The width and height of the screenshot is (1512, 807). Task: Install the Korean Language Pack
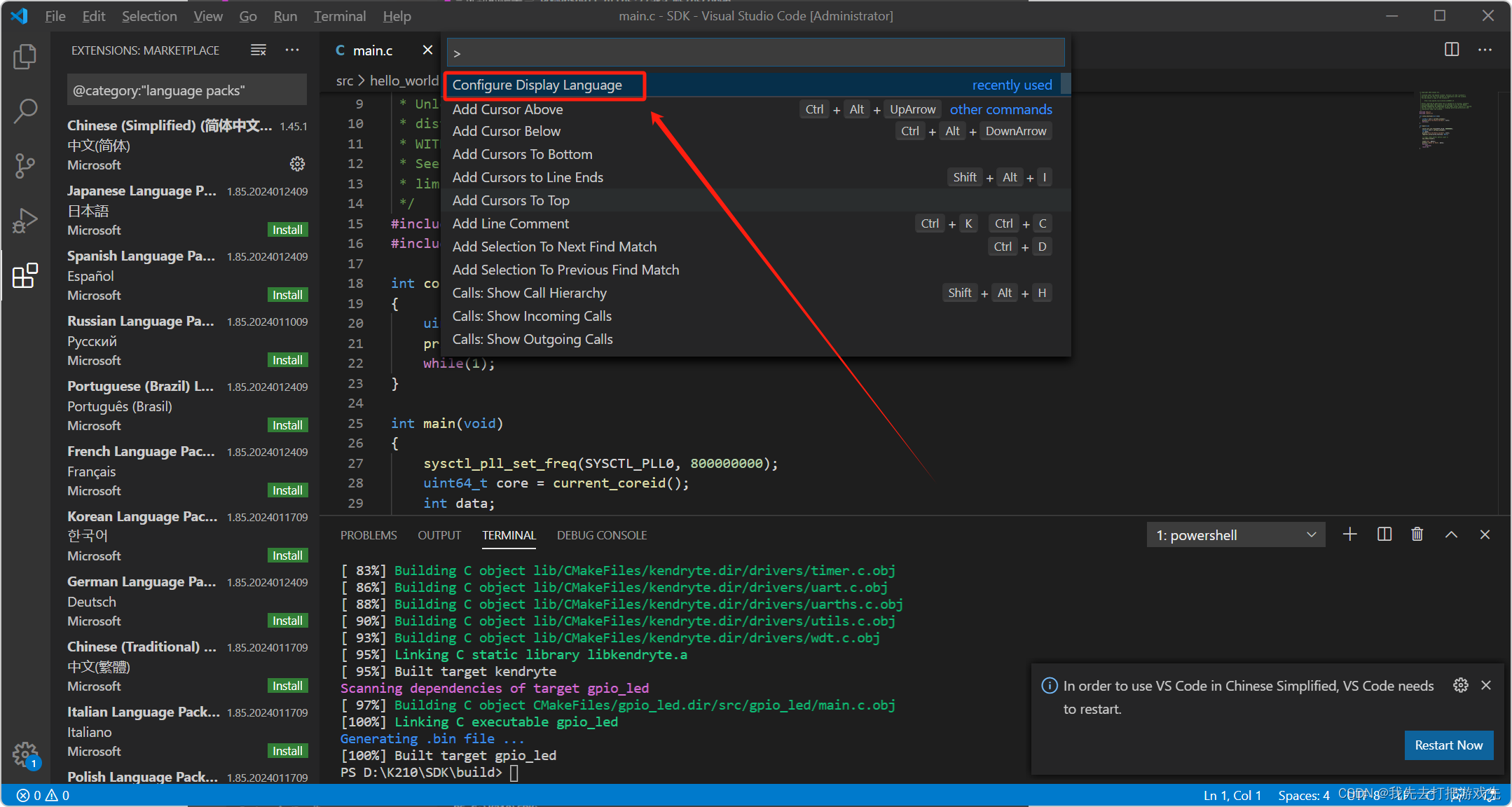(288, 556)
